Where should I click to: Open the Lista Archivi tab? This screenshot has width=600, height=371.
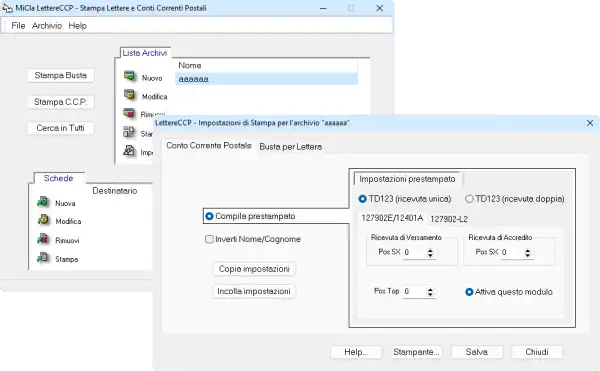[145, 53]
